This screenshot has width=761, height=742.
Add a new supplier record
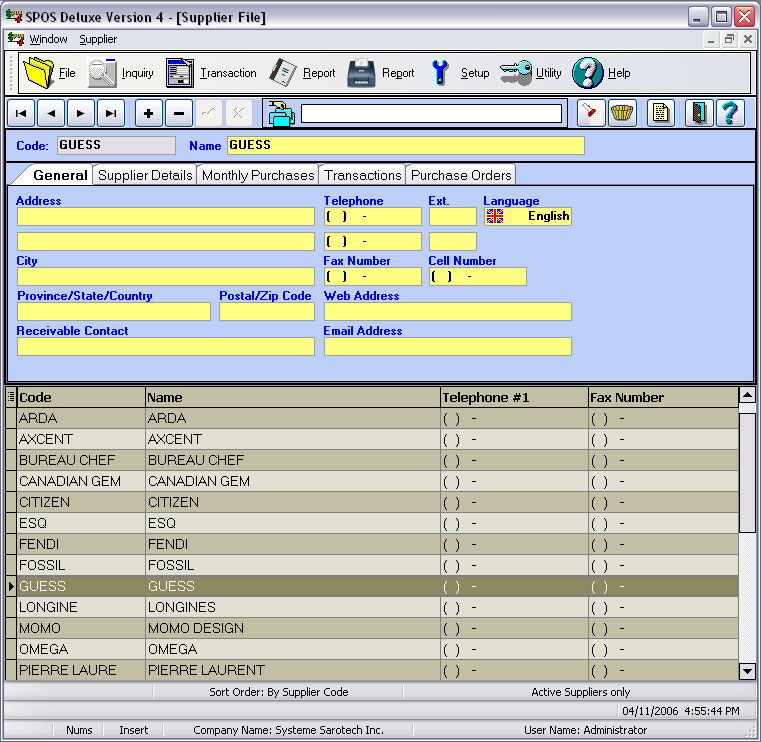(x=149, y=114)
